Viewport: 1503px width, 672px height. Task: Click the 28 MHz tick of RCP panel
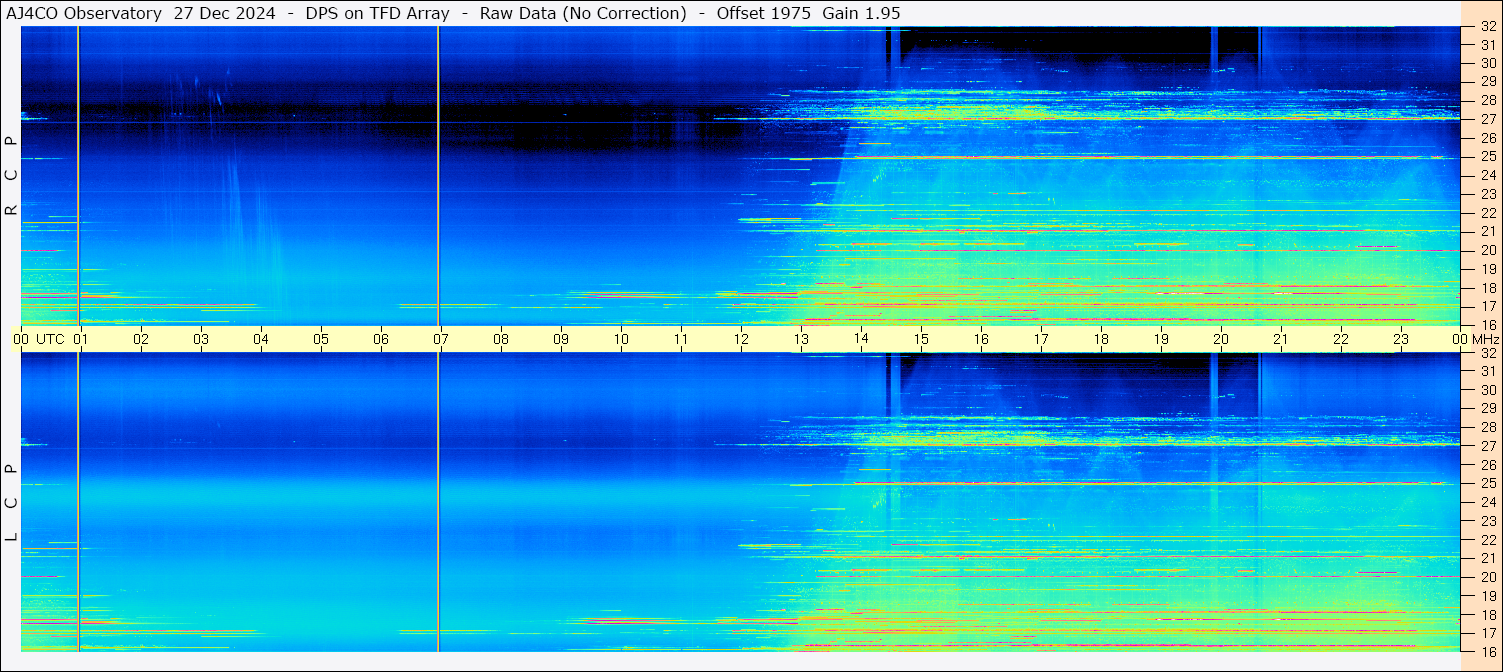click(1487, 100)
